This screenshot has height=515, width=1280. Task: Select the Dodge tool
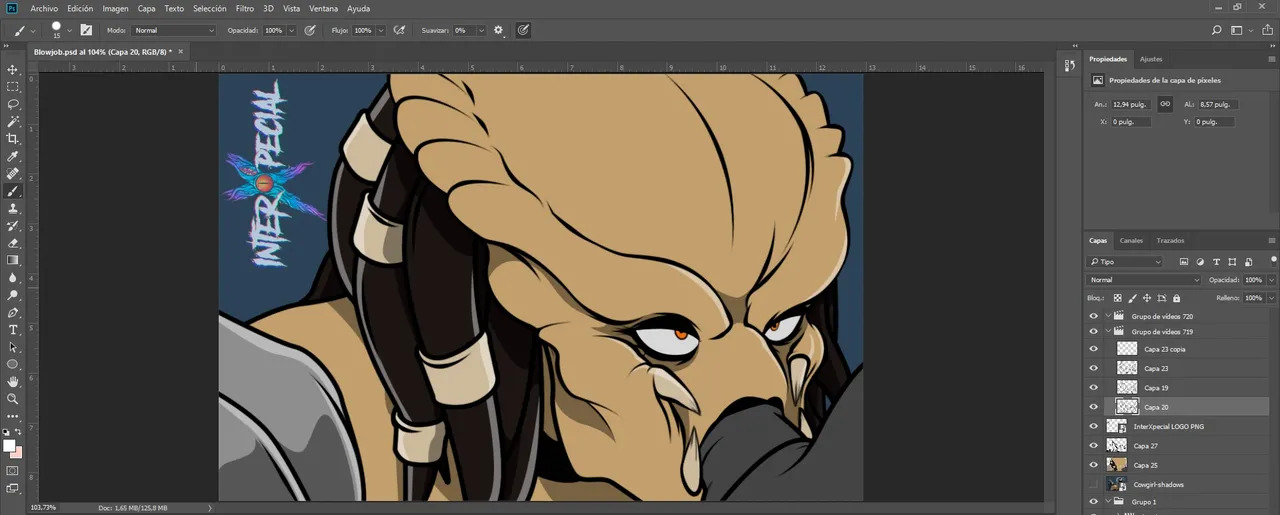[x=13, y=295]
